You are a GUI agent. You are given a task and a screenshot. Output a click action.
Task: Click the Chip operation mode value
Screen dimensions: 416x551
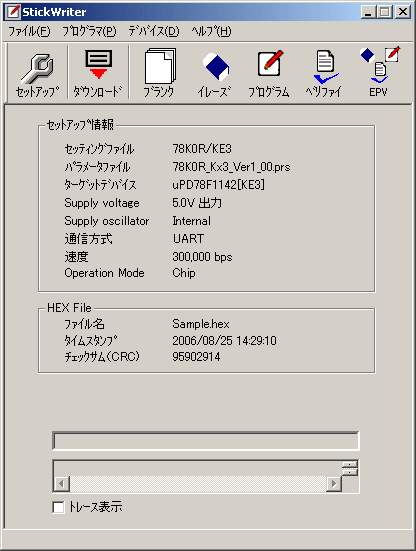[x=184, y=273]
